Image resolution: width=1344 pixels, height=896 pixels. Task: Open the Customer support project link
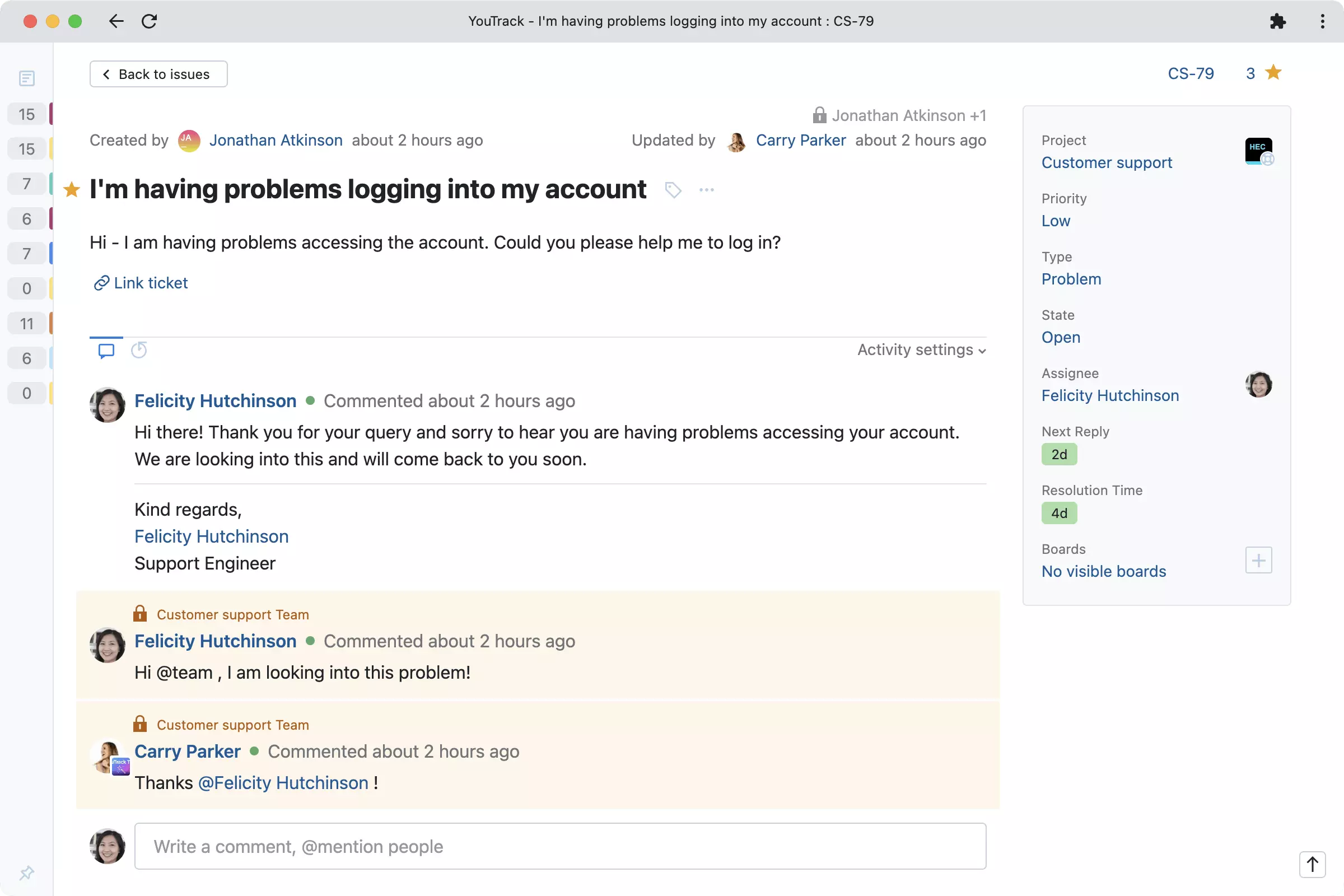click(1107, 162)
